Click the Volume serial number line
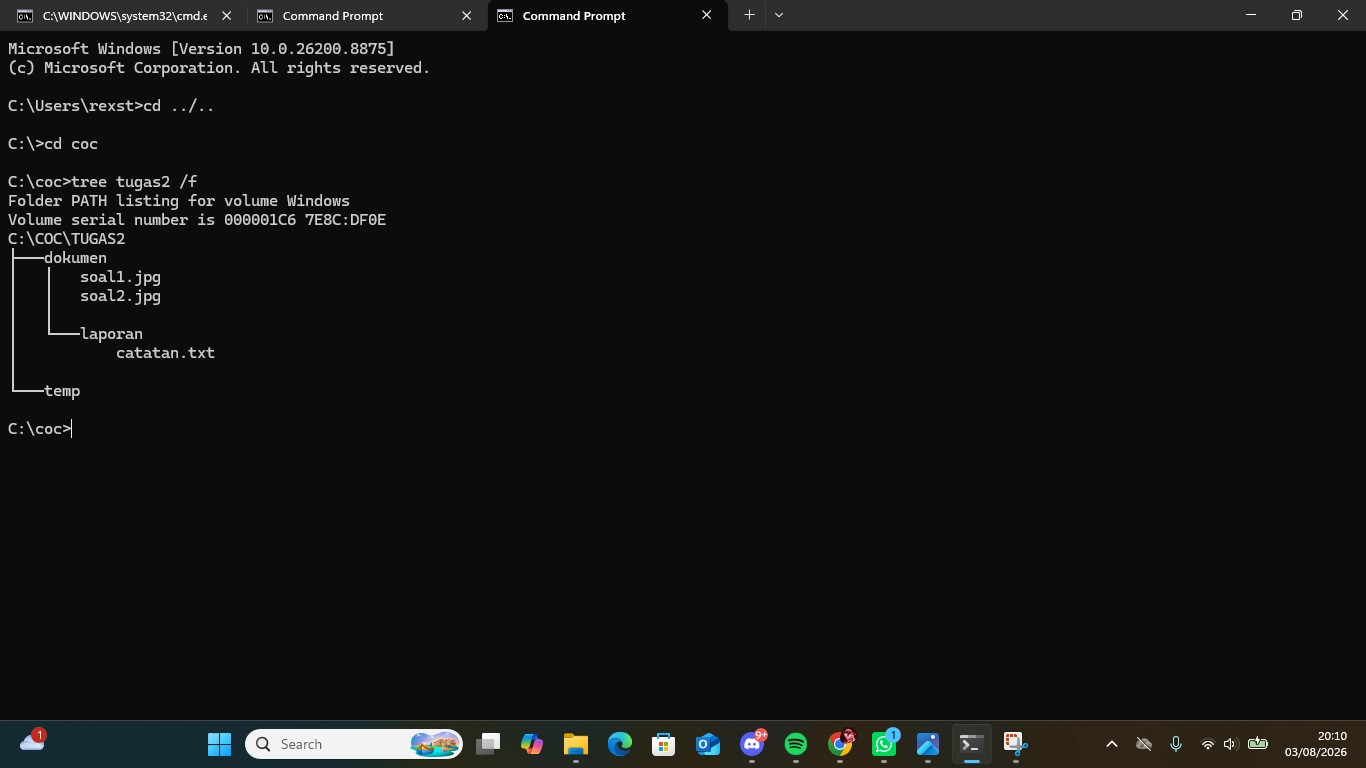This screenshot has height=768, width=1366. pos(197,220)
